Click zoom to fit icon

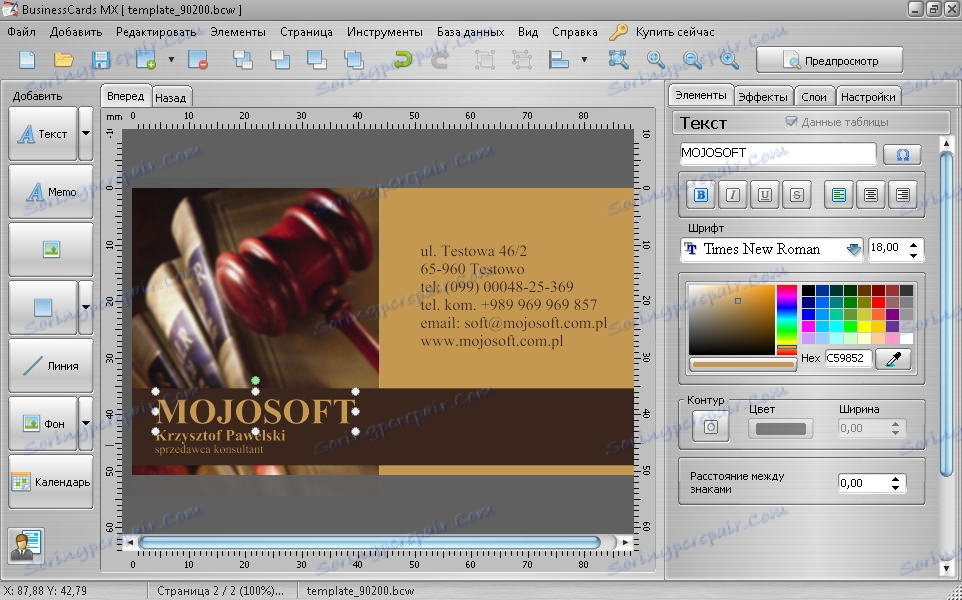618,60
